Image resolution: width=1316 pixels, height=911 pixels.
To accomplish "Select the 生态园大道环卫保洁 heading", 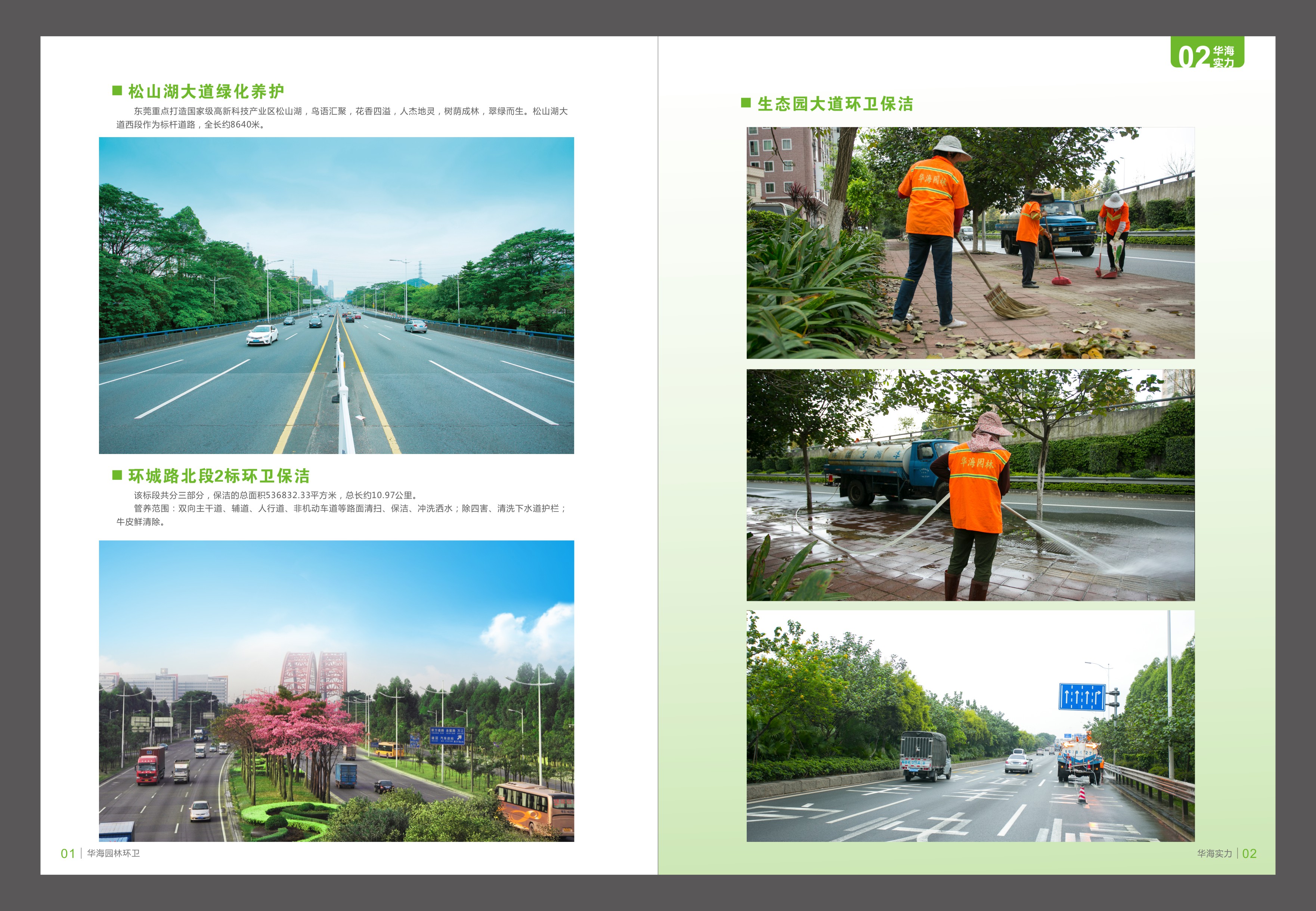I will pyautogui.click(x=835, y=104).
